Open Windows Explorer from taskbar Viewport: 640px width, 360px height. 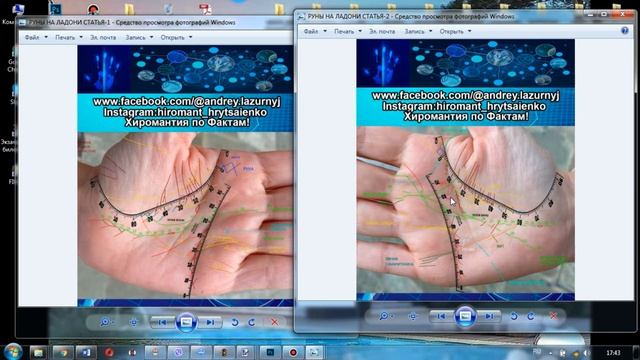39,352
